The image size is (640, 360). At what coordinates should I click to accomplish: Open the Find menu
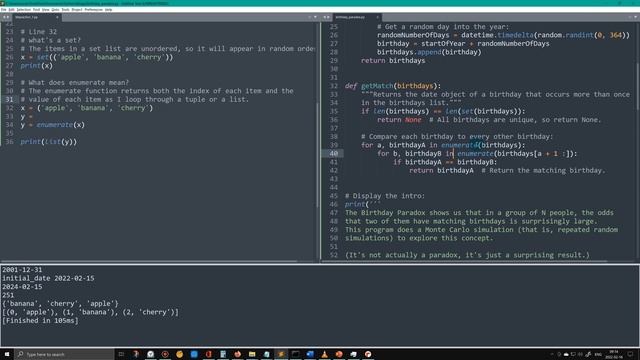point(36,9)
